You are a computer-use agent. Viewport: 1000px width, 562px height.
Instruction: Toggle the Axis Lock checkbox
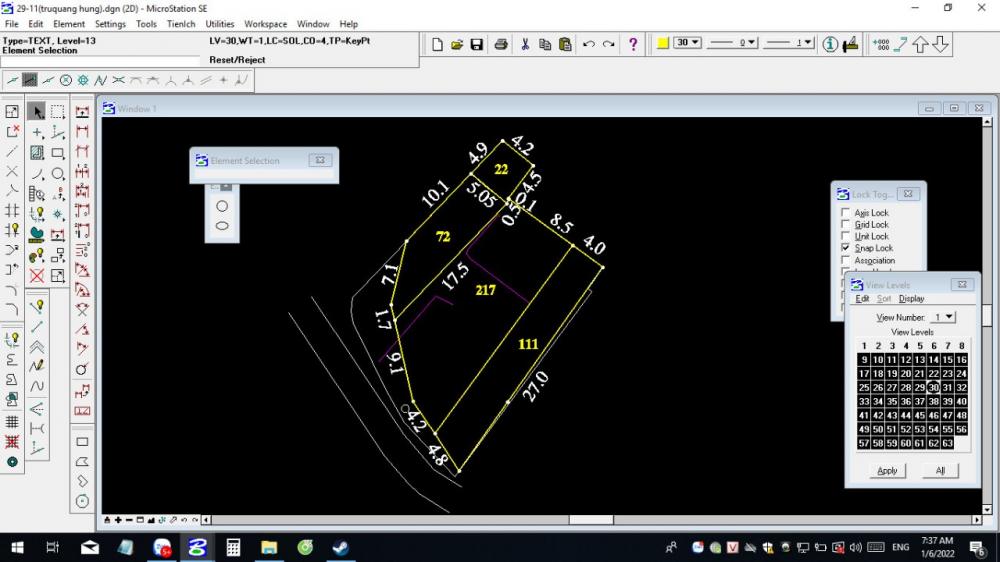click(846, 212)
